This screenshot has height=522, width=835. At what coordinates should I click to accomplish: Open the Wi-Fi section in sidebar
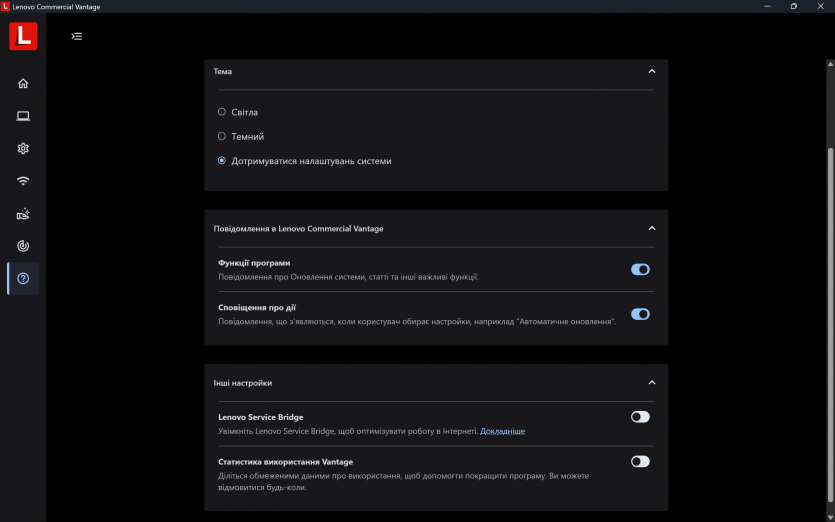[x=23, y=181]
